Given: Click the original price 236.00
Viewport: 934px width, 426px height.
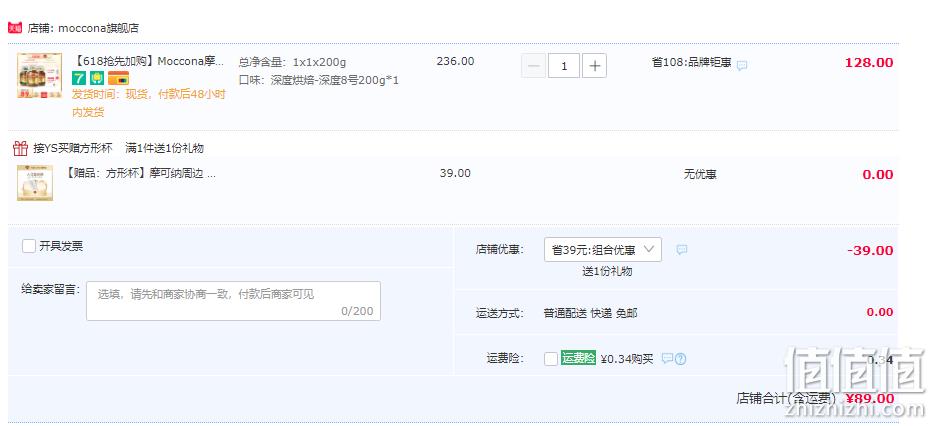Looking at the screenshot, I should pos(455,61).
